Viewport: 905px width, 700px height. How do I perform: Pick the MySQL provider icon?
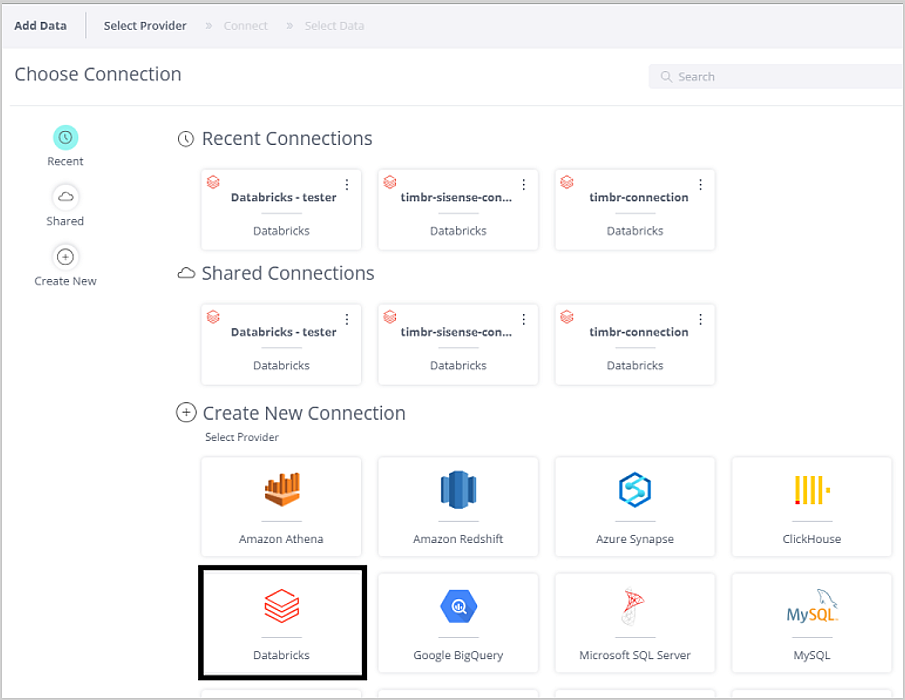[x=811, y=606]
